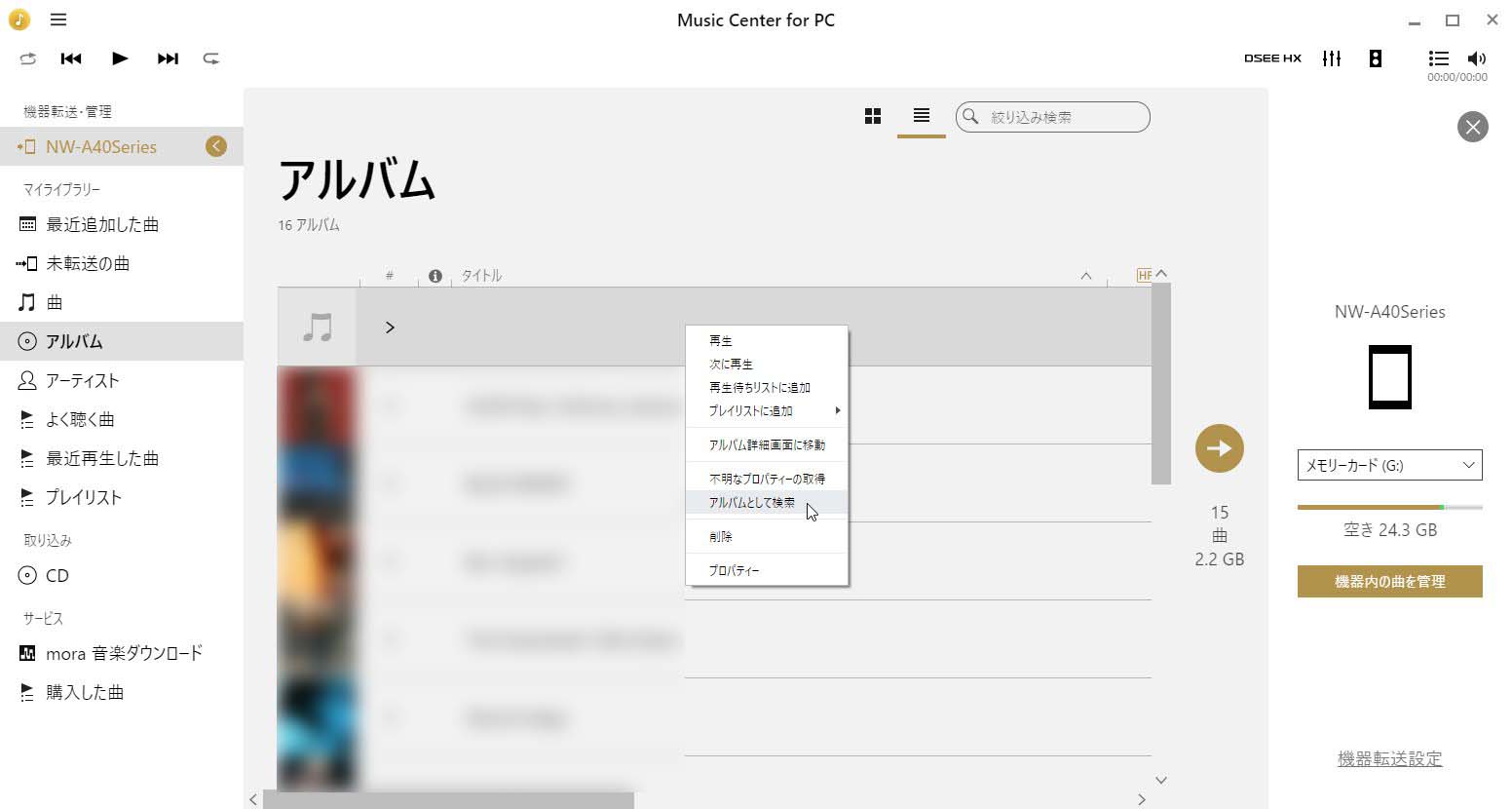Click horizontal scrollbar right arrow
1512x809 pixels.
pyautogui.click(x=1142, y=799)
